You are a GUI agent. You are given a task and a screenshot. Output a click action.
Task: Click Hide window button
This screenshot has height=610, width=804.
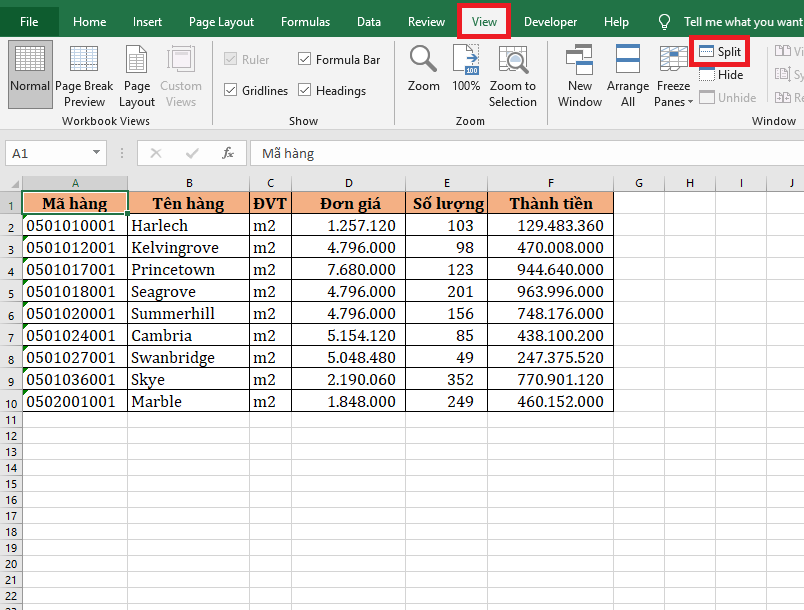[x=721, y=75]
